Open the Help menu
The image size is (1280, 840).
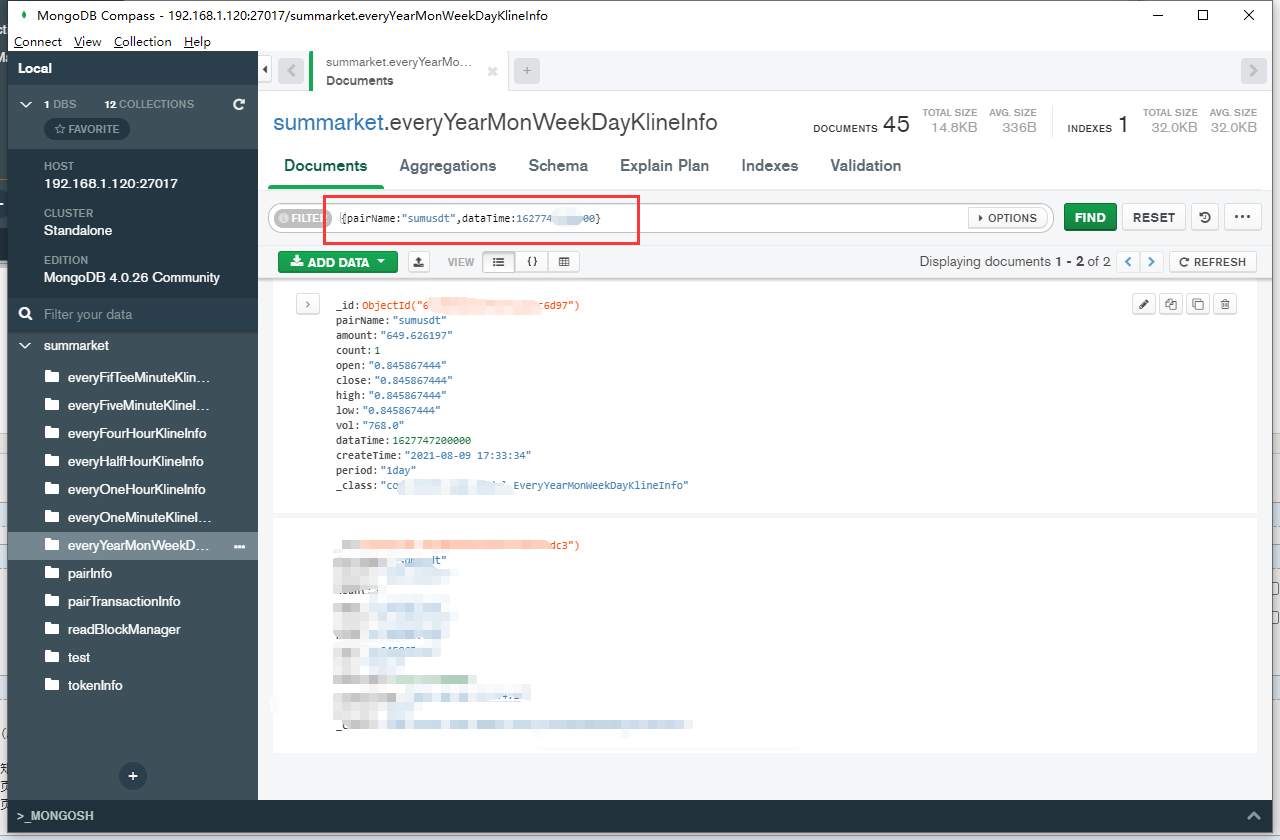(197, 42)
